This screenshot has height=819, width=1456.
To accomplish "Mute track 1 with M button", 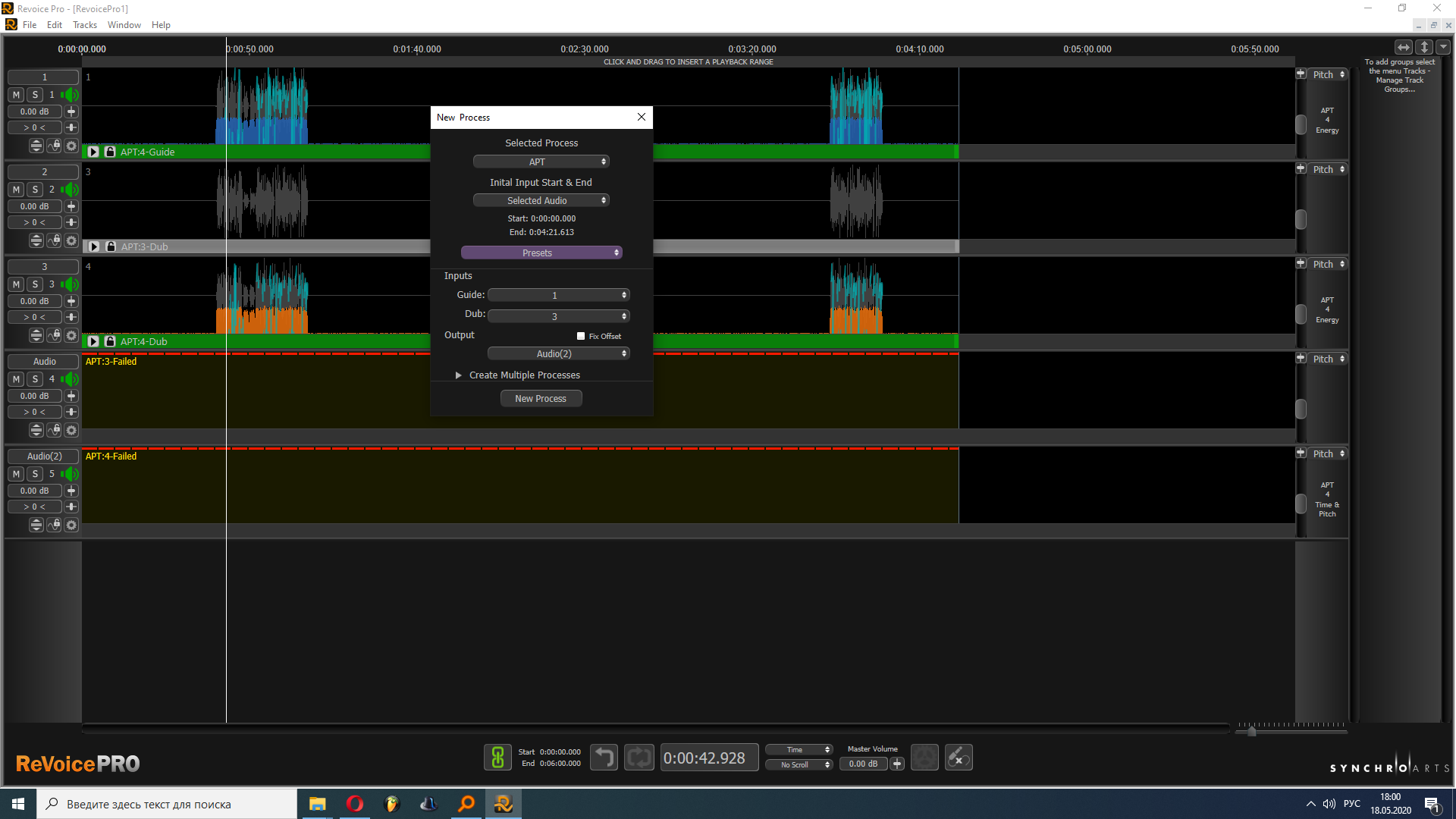I will (x=16, y=95).
